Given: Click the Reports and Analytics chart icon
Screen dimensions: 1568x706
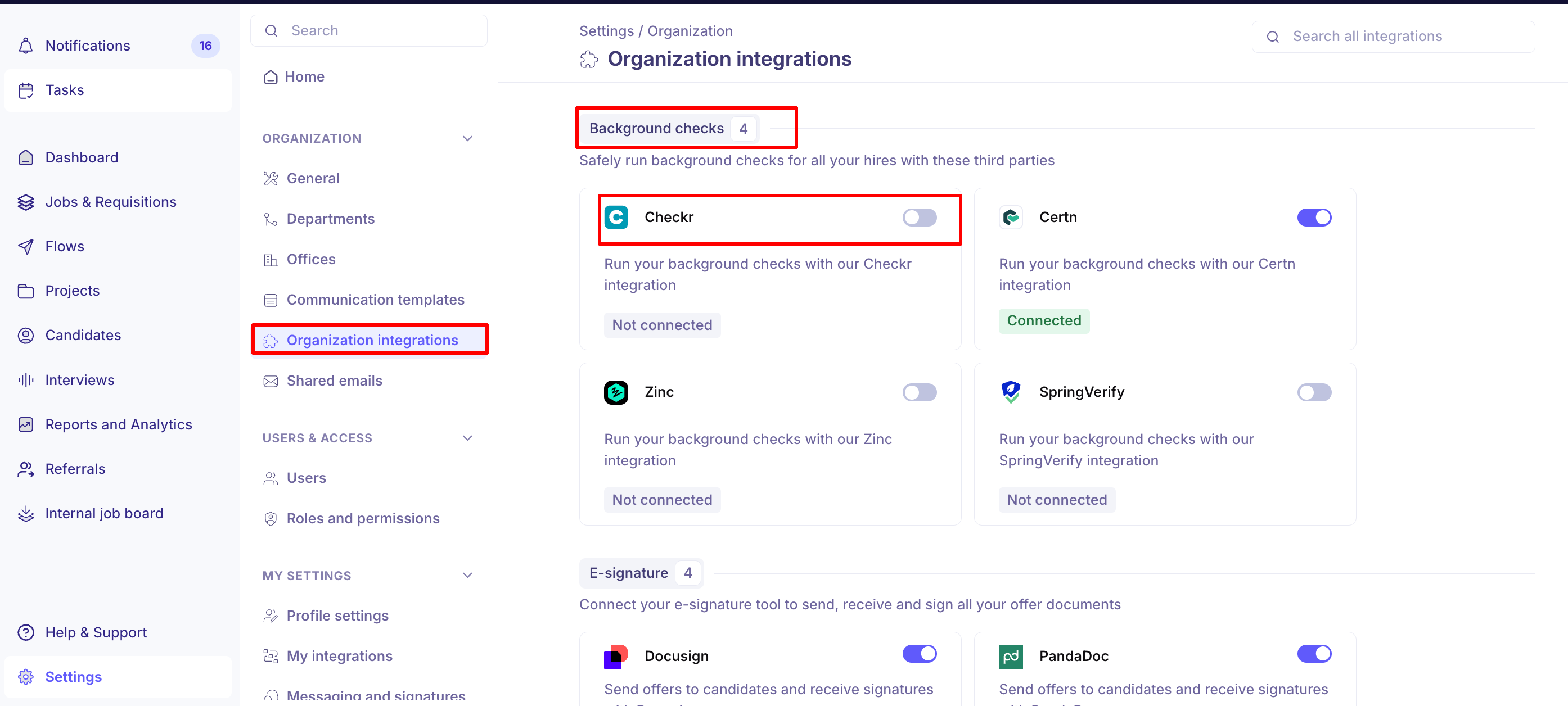Looking at the screenshot, I should tap(25, 424).
